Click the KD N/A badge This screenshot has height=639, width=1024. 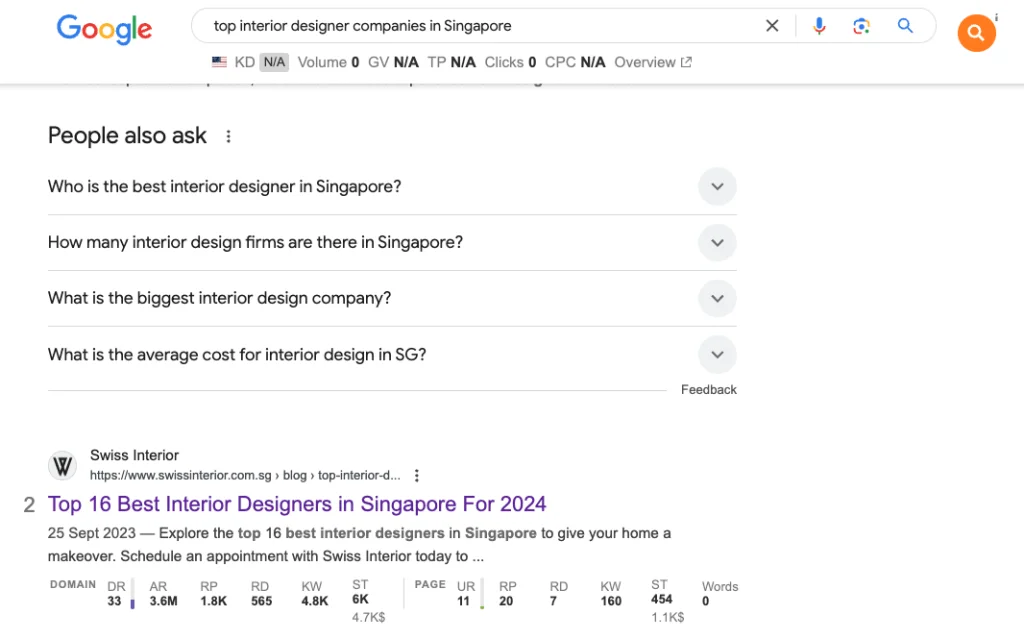pos(273,62)
